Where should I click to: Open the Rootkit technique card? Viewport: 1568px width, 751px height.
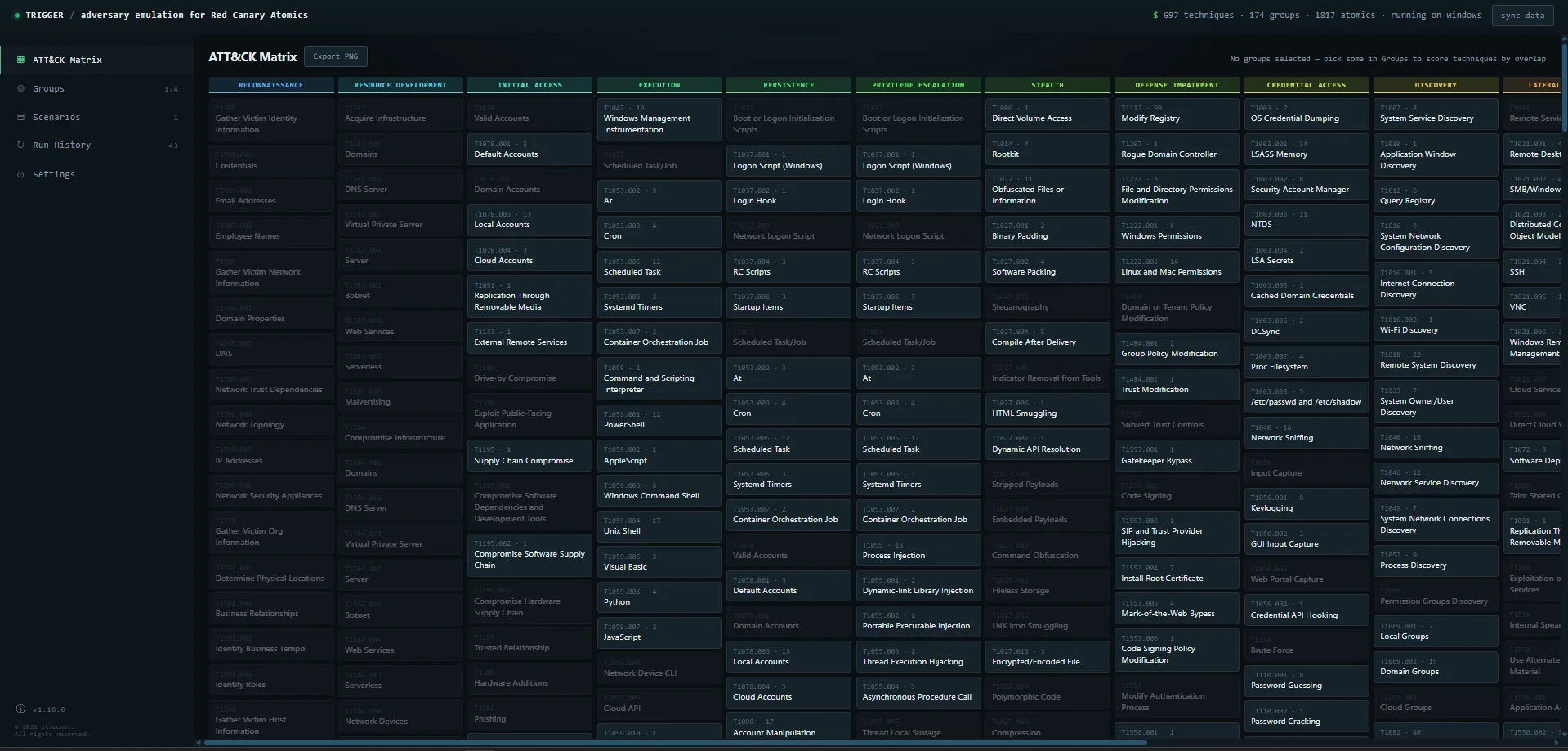click(x=1048, y=149)
